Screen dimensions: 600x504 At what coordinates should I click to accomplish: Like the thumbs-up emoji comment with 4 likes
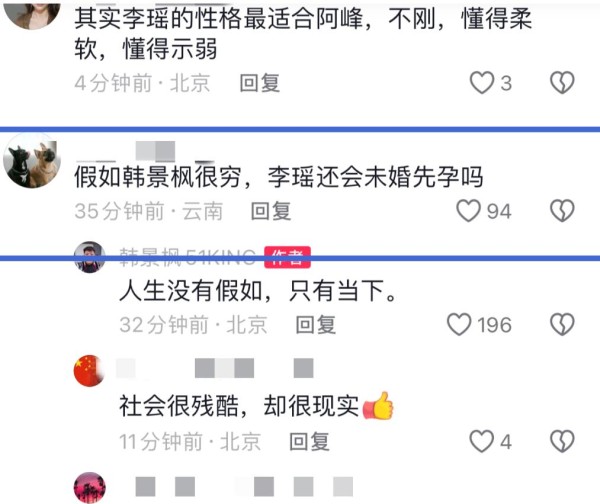click(482, 441)
